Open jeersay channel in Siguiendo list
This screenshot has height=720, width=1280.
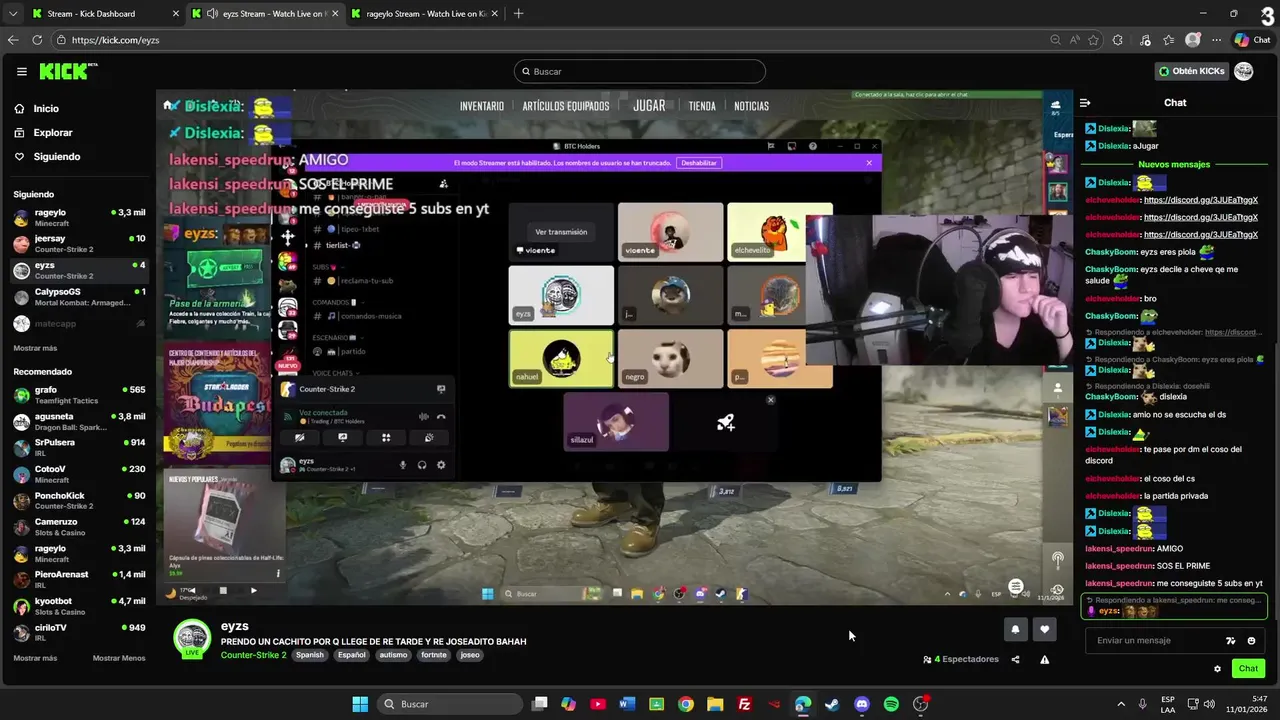pos(78,244)
